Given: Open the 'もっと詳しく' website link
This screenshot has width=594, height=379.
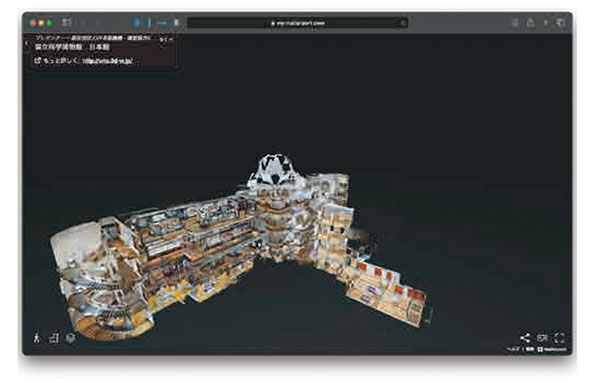Looking at the screenshot, I should coord(83,60).
